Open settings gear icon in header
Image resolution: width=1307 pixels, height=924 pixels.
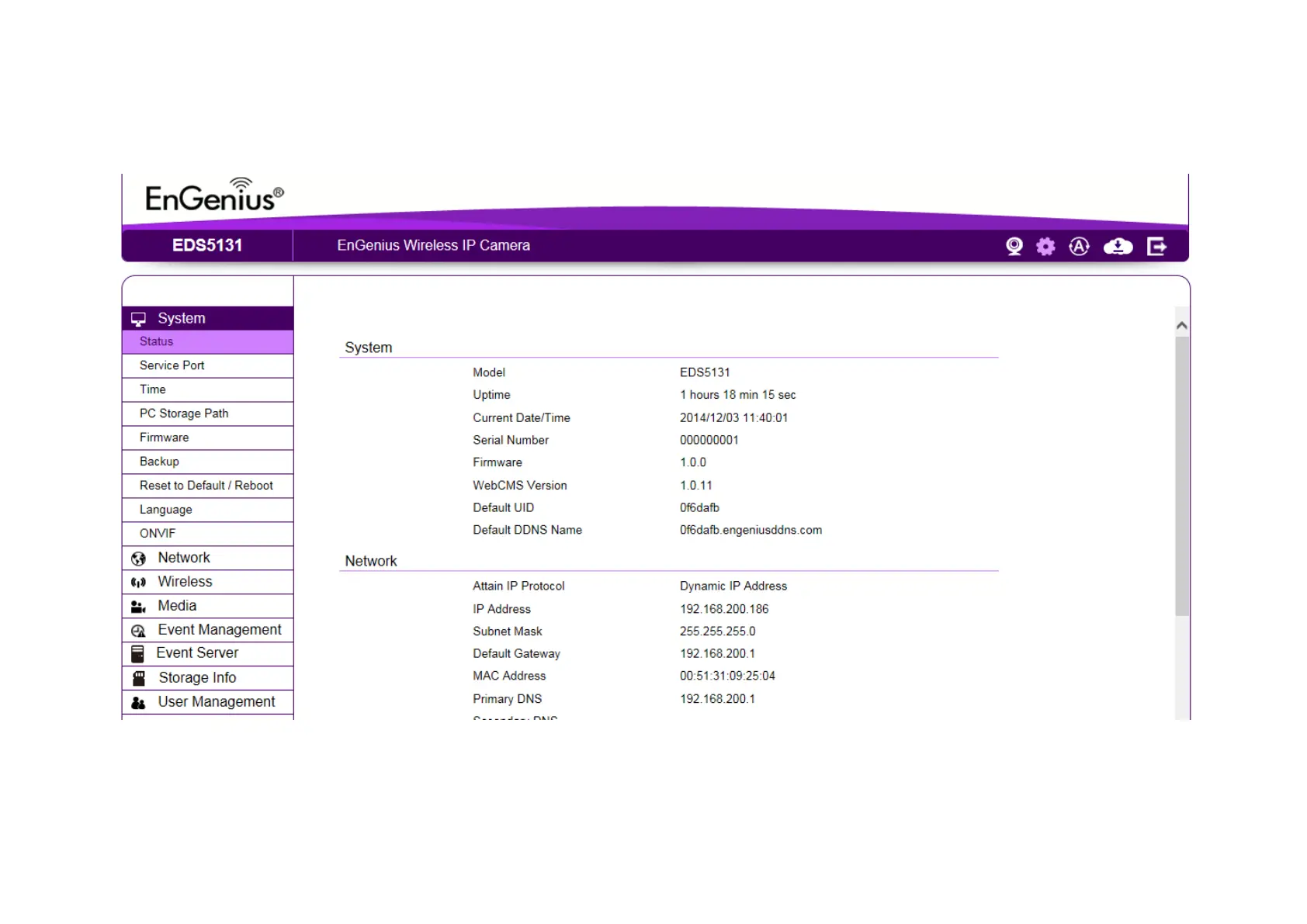coord(1045,247)
